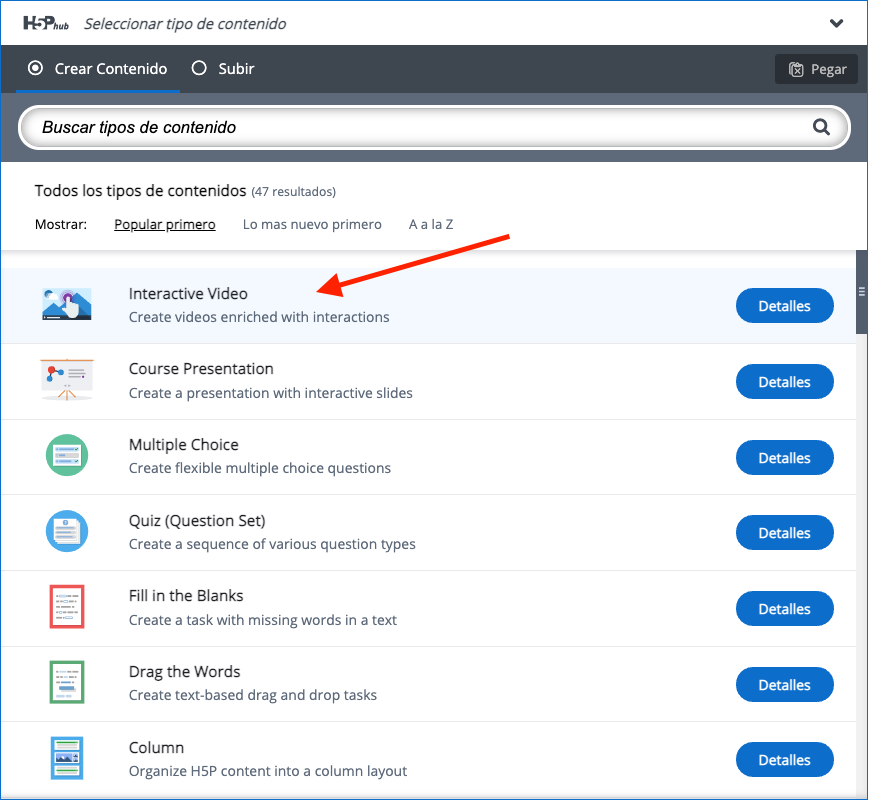The width and height of the screenshot is (871, 803).
Task: Click the Pegar paste button
Action: tap(818, 69)
